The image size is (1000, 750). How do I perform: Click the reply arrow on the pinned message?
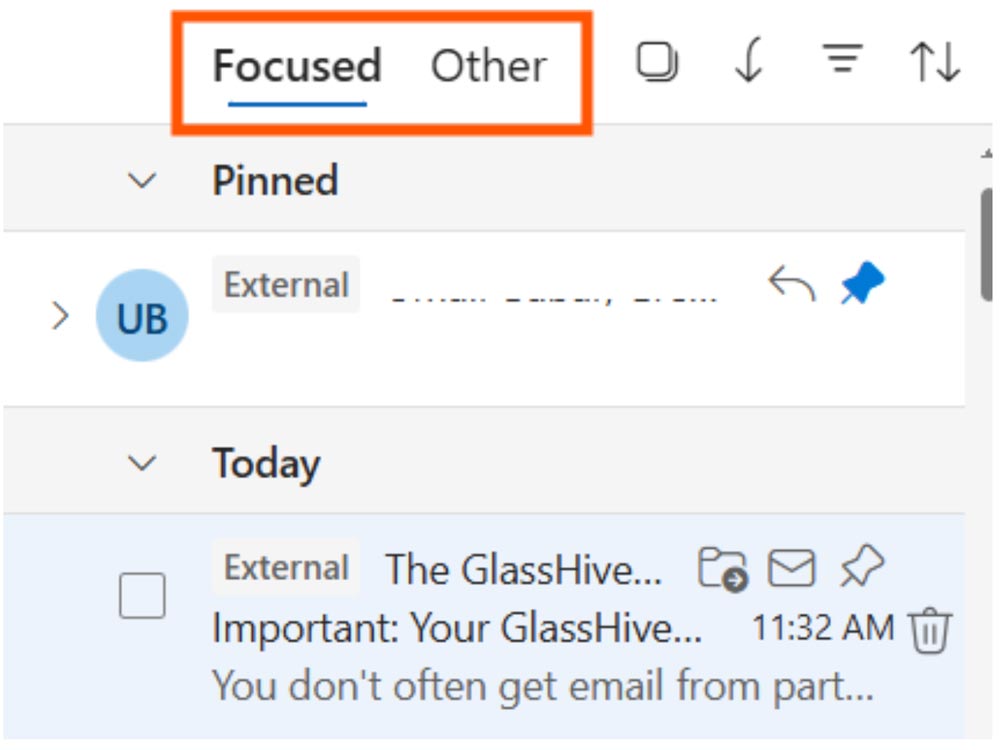(791, 285)
